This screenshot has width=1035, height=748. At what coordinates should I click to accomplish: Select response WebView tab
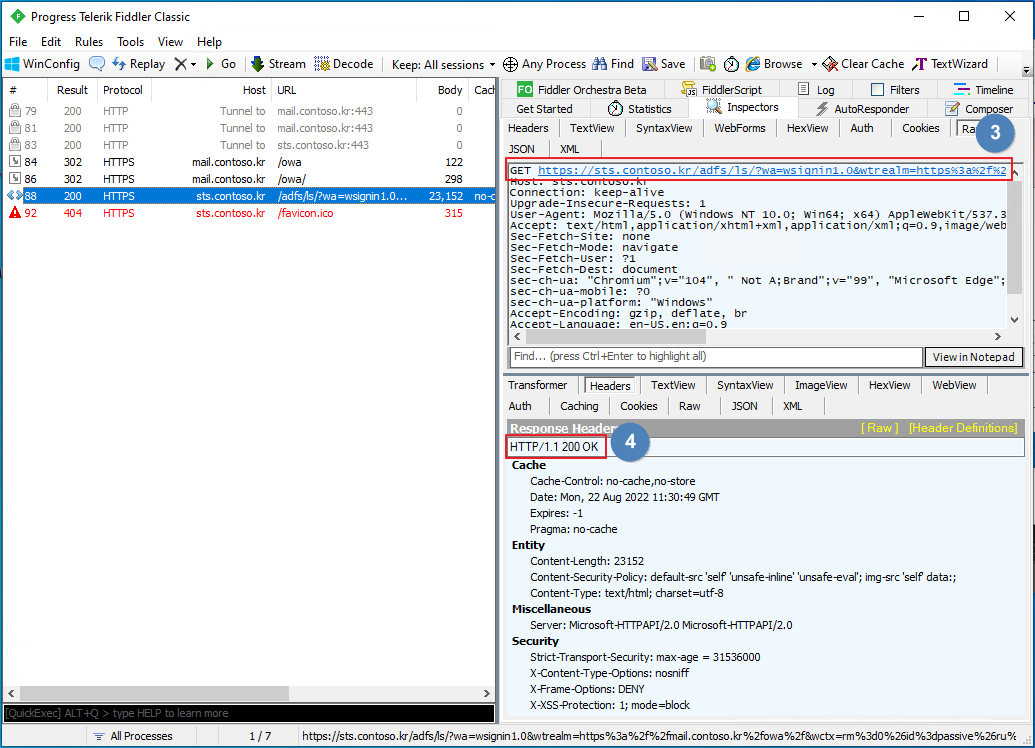(x=954, y=385)
